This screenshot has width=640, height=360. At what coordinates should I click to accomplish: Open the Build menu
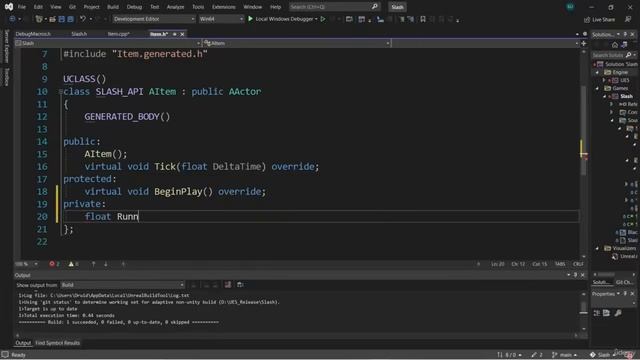113,7
